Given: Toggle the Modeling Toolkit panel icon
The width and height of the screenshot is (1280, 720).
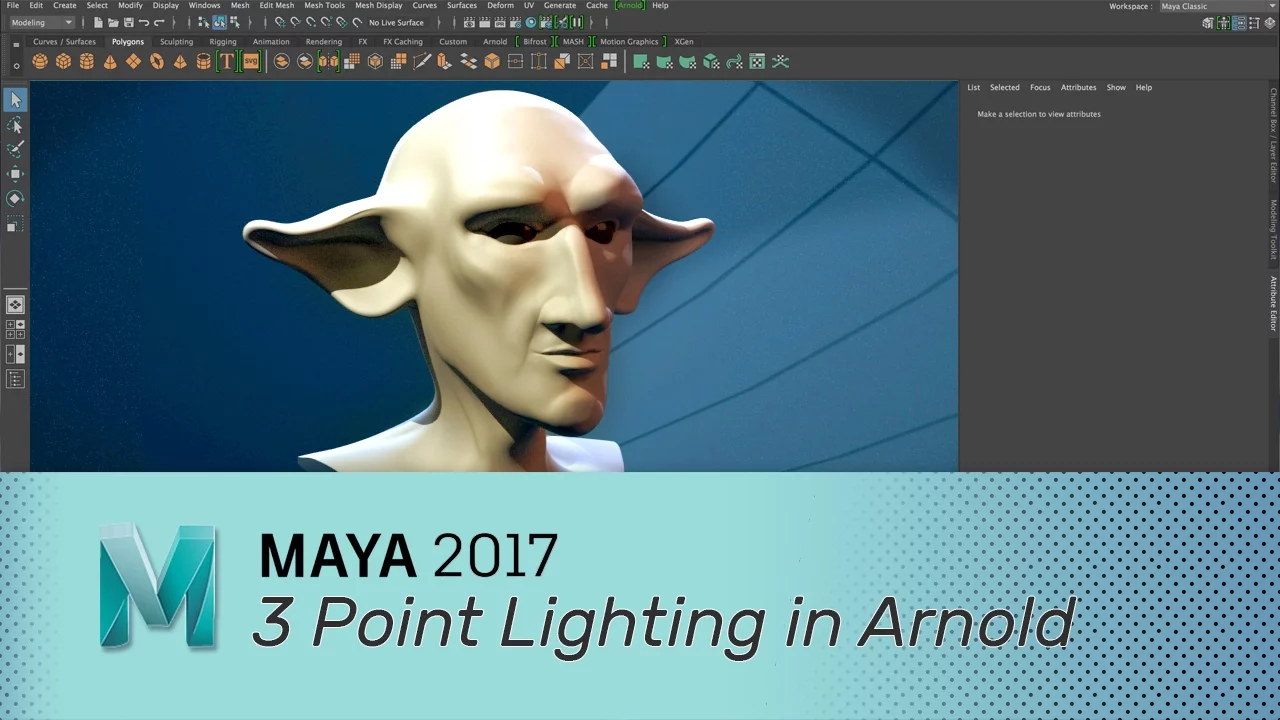Looking at the screenshot, I should pos(1208,23).
